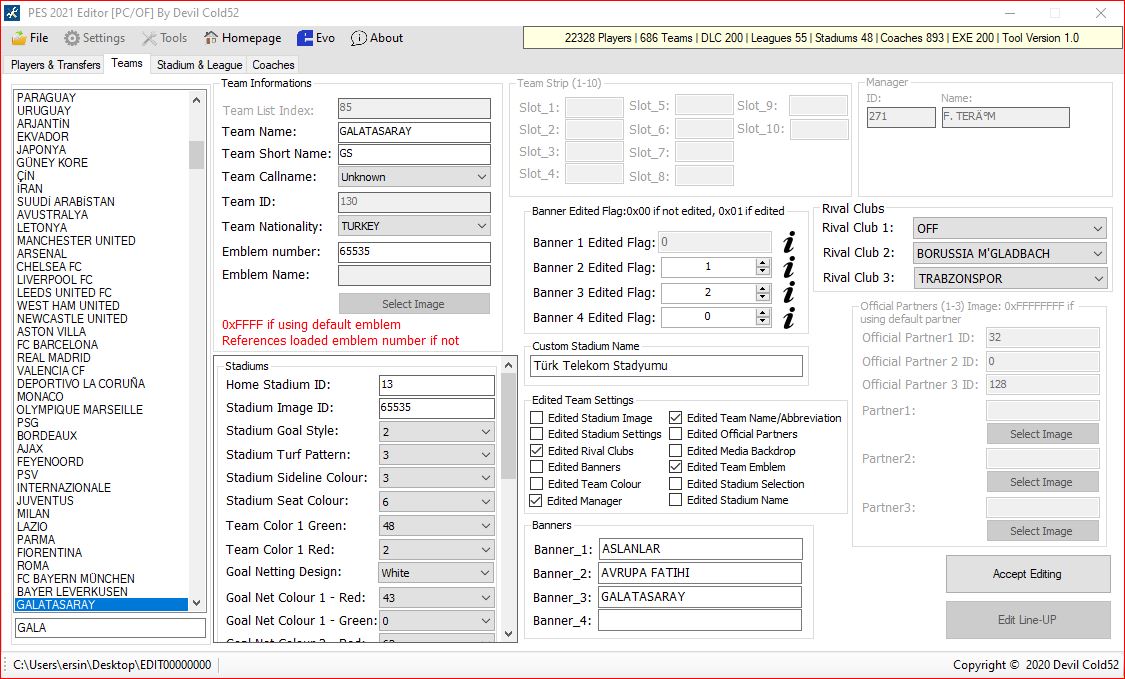This screenshot has height=679, width=1125.
Task: Click the info icon beside Banner 1 Edited Flag
Action: [789, 243]
